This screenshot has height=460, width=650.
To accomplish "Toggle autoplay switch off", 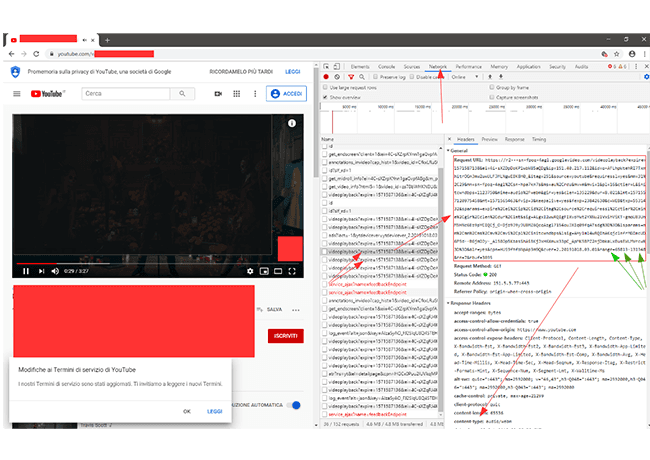I will click(293, 405).
